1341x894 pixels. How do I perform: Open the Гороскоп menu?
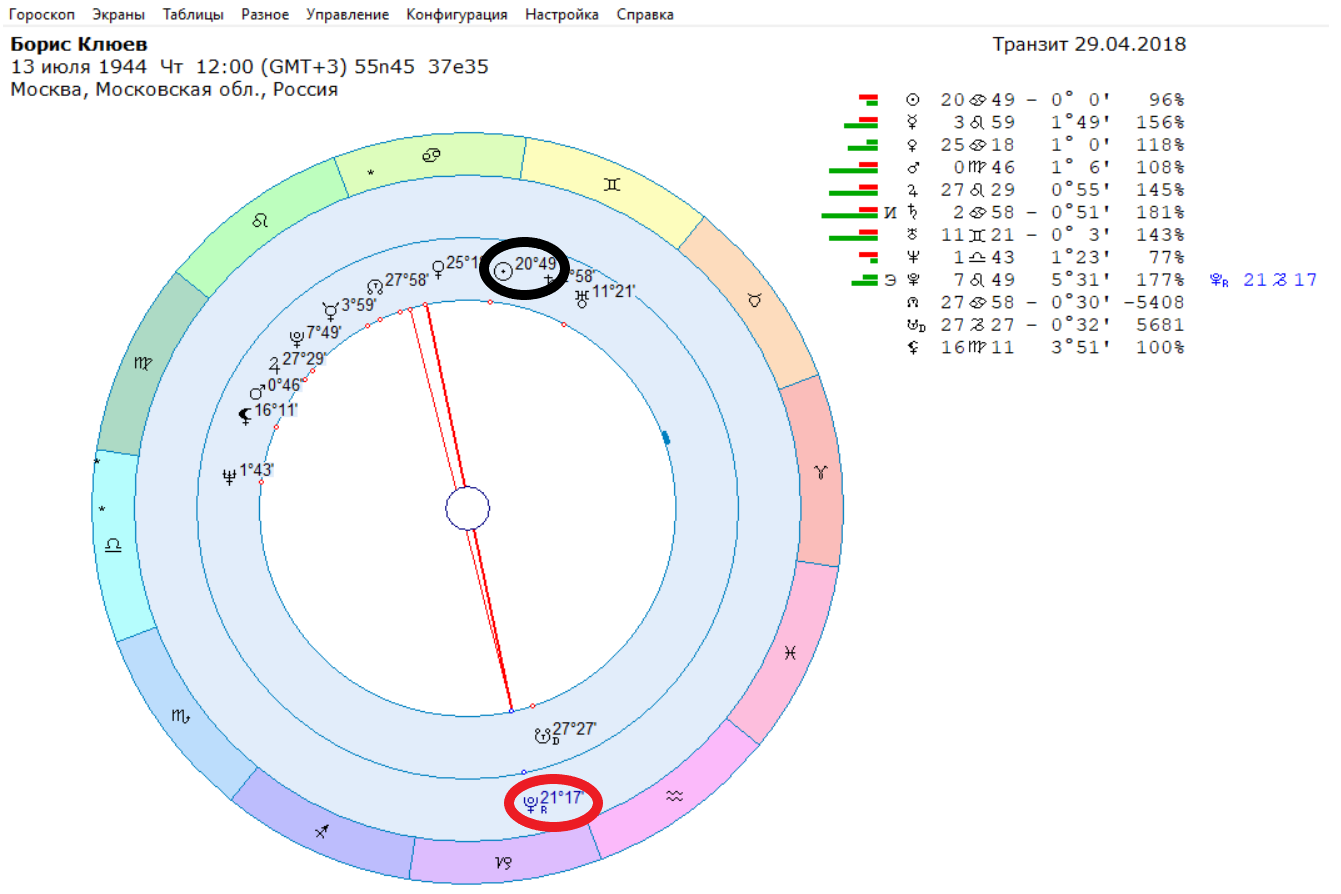(x=42, y=15)
